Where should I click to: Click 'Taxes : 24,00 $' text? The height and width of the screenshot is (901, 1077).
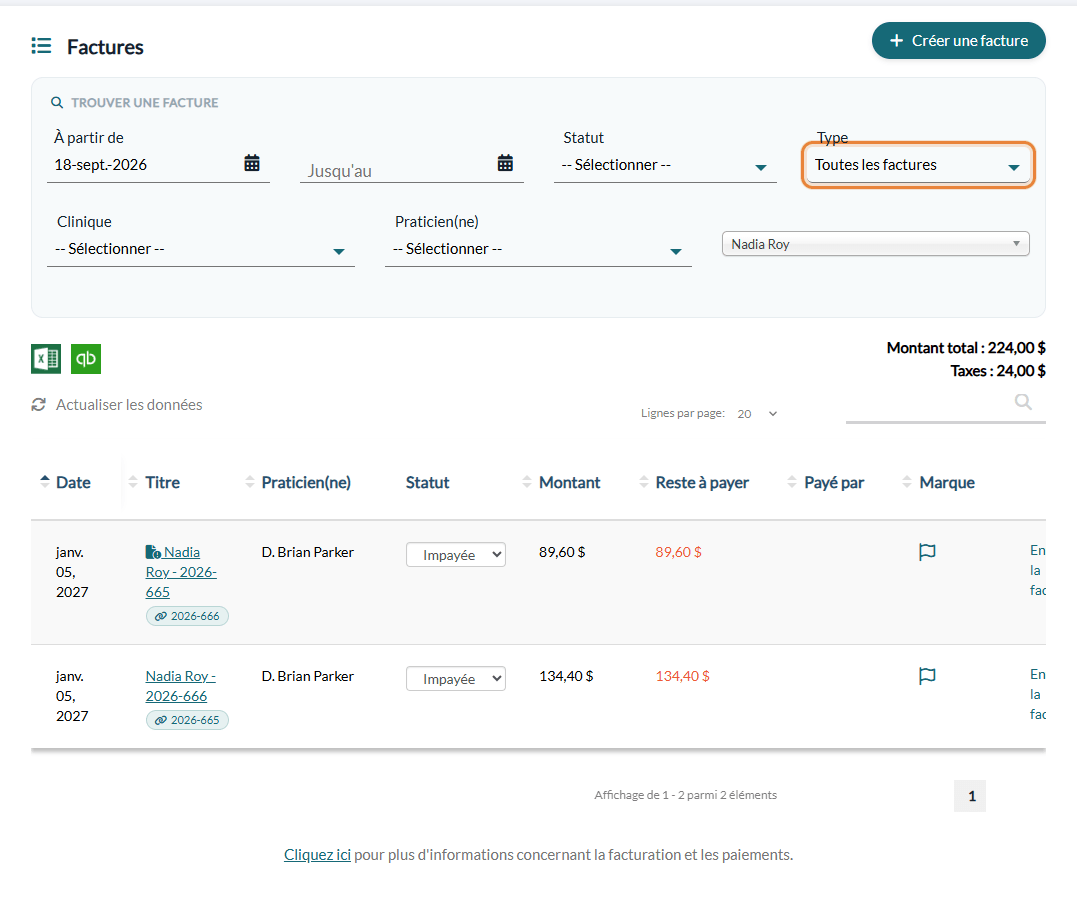point(998,372)
